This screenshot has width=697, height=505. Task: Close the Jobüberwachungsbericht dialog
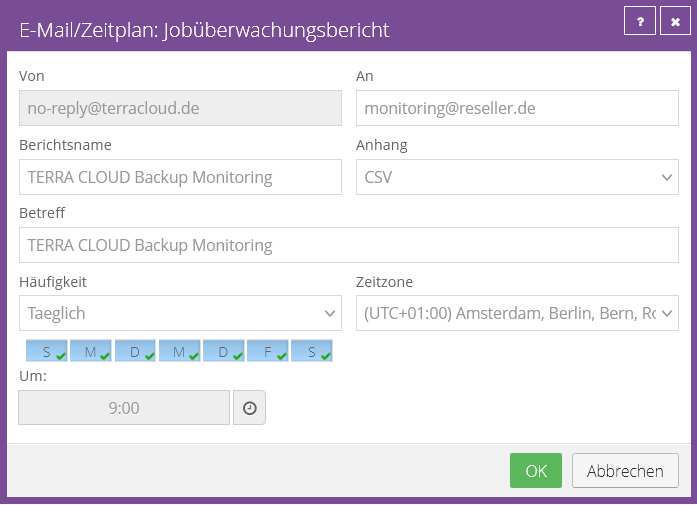click(x=675, y=21)
